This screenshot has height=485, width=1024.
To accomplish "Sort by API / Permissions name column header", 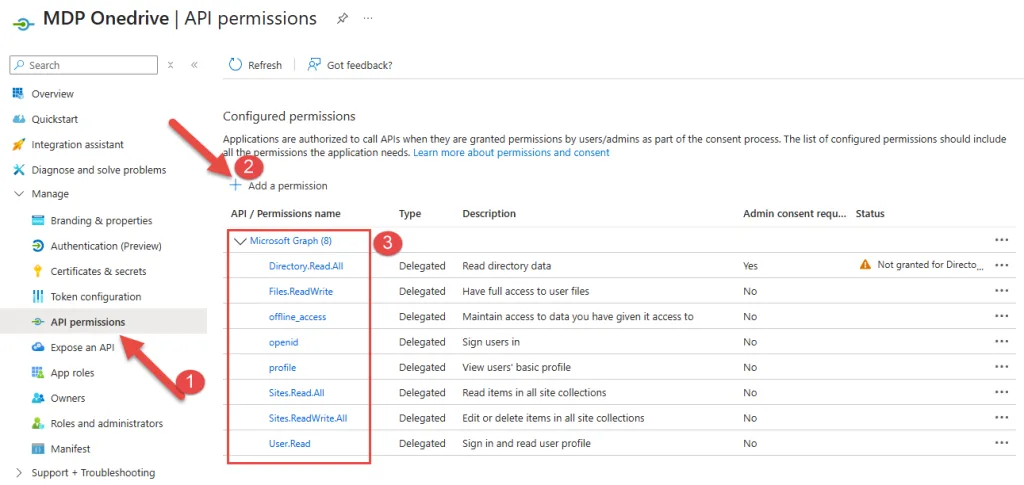I will point(285,213).
